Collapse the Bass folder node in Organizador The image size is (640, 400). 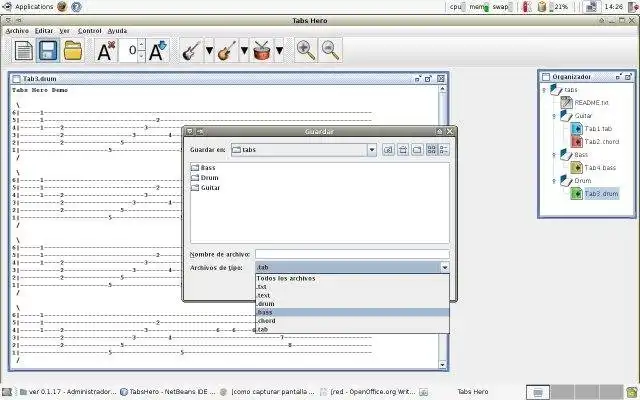(554, 155)
